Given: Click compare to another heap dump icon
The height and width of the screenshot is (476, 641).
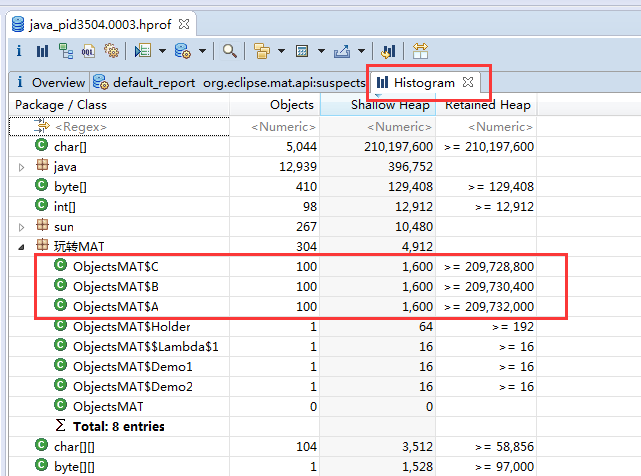Looking at the screenshot, I should tap(388, 51).
